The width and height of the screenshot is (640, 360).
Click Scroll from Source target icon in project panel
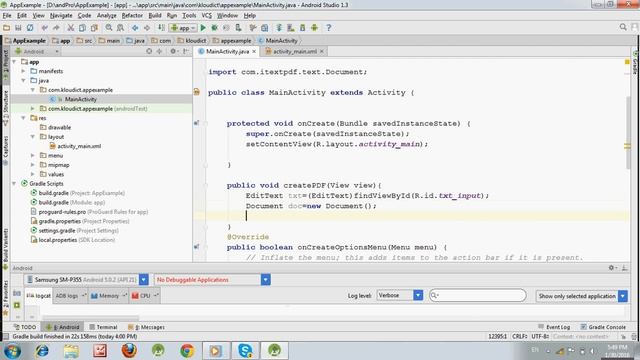pyautogui.click(x=149, y=51)
